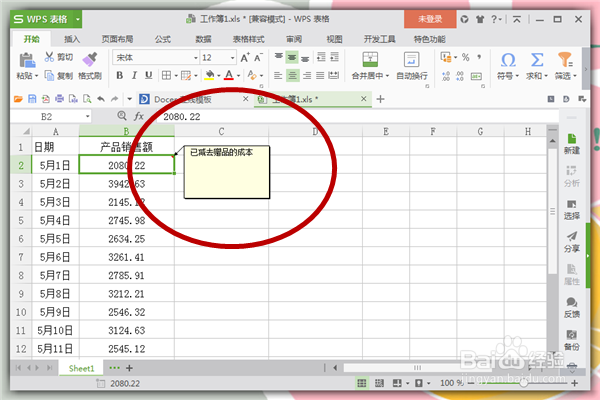The image size is (600, 400).
Task: Select the Sheet1 worksheet tab
Action: pos(81,368)
